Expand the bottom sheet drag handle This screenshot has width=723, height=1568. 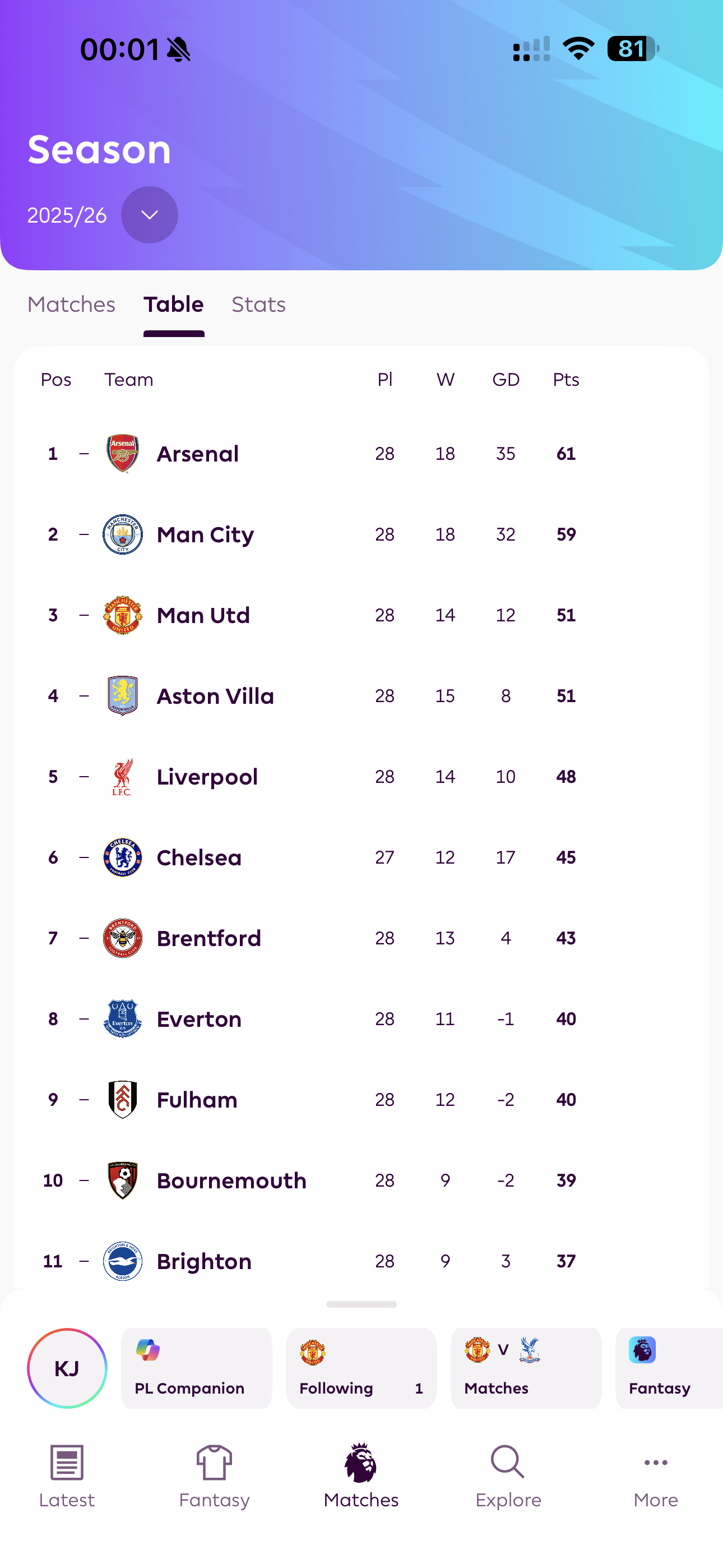[x=361, y=1304]
